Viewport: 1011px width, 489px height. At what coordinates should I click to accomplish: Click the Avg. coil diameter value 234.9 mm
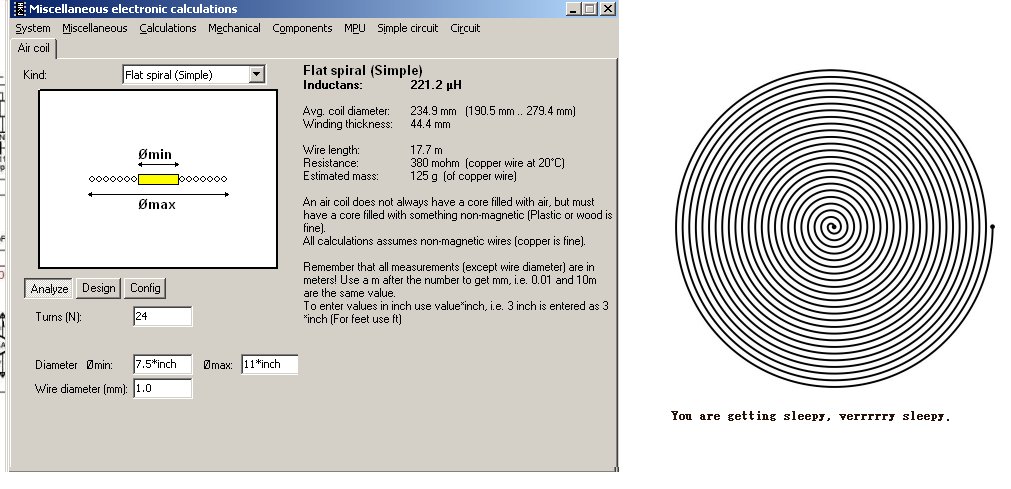pos(433,111)
